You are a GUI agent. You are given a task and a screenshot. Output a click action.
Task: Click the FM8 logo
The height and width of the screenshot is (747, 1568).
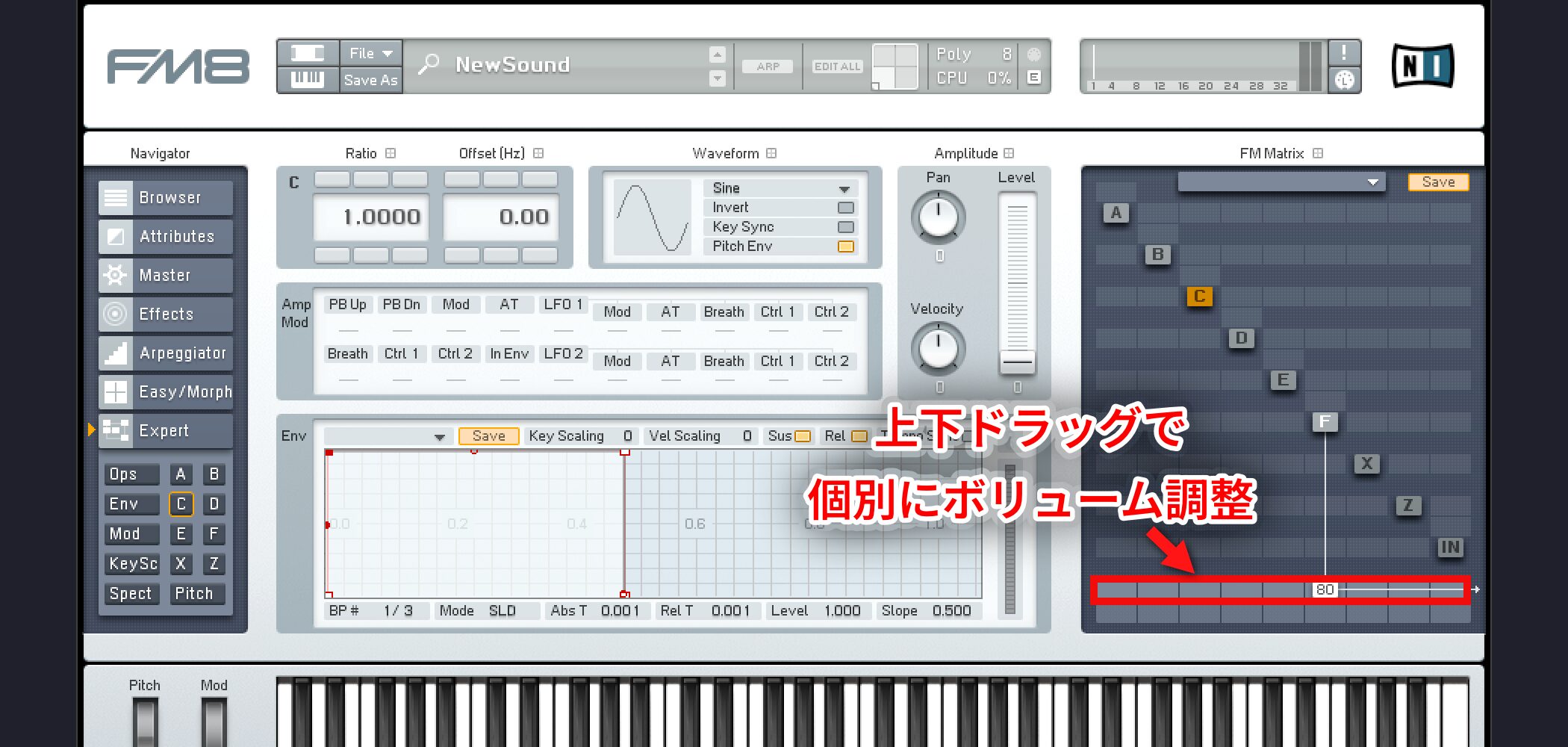(x=178, y=66)
